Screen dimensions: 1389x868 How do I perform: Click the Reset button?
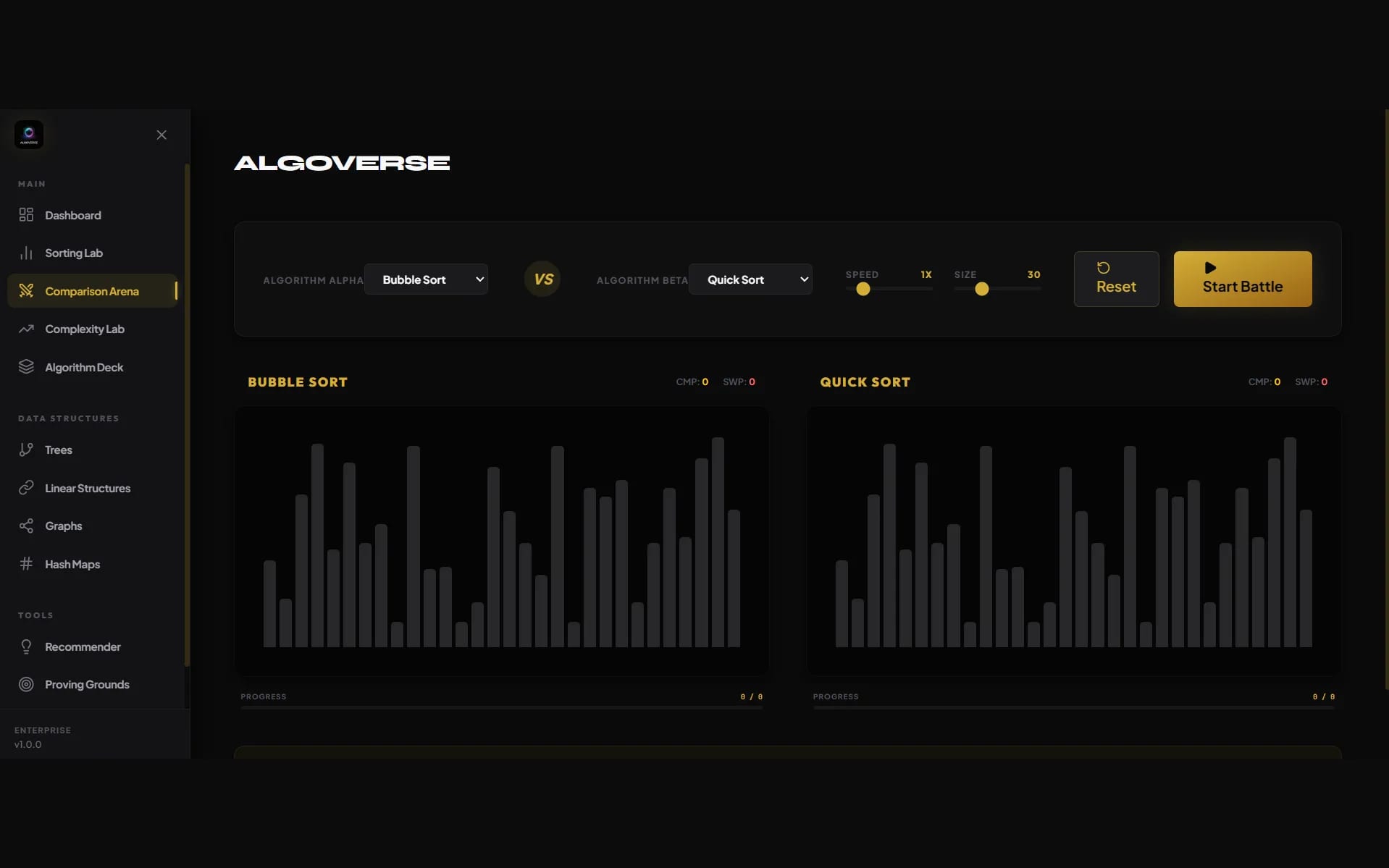point(1116,279)
